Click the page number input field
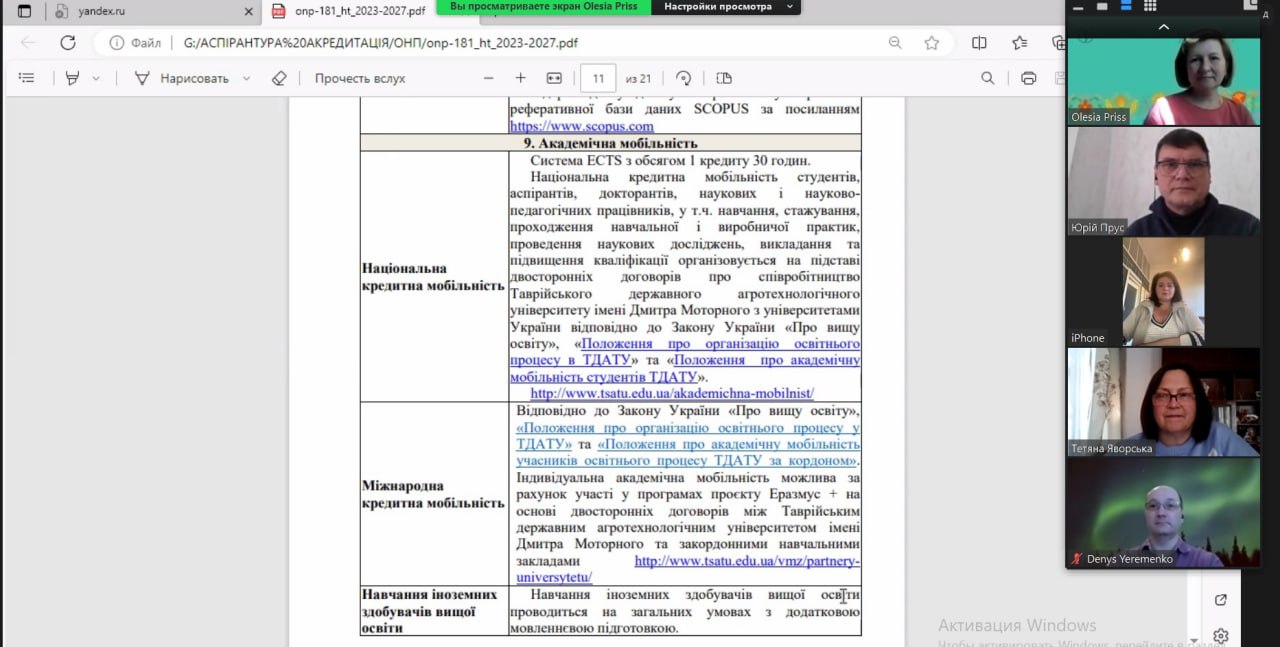Image resolution: width=1280 pixels, height=647 pixels. [598, 78]
